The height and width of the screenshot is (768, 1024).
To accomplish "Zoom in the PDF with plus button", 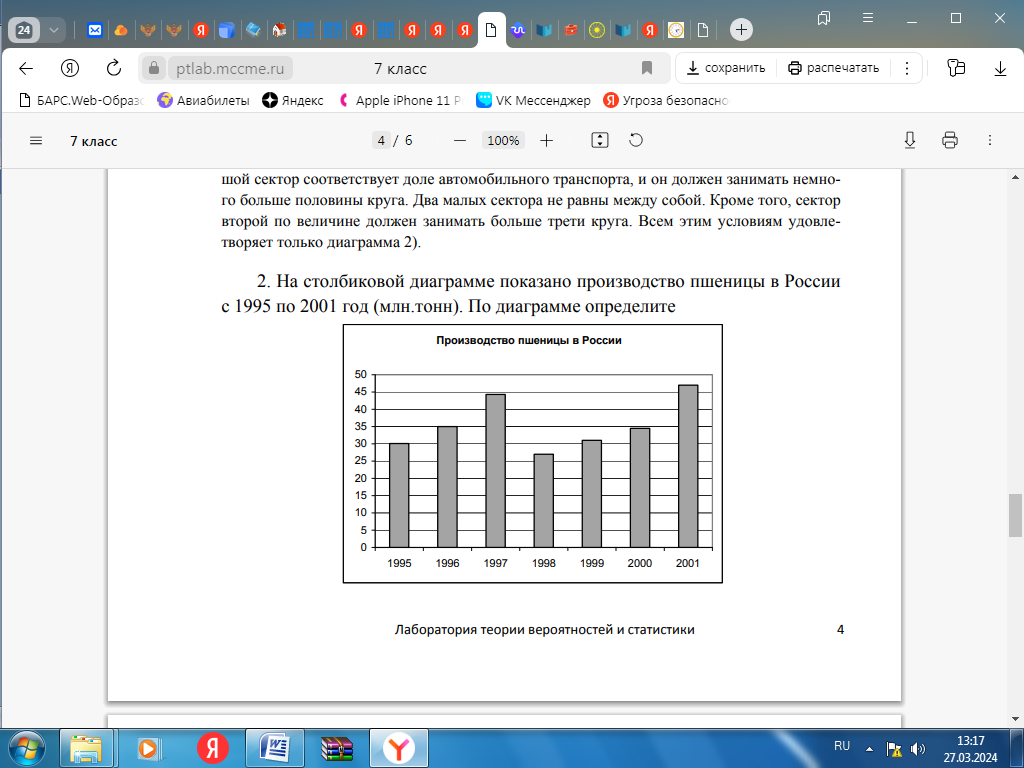I will [x=546, y=140].
